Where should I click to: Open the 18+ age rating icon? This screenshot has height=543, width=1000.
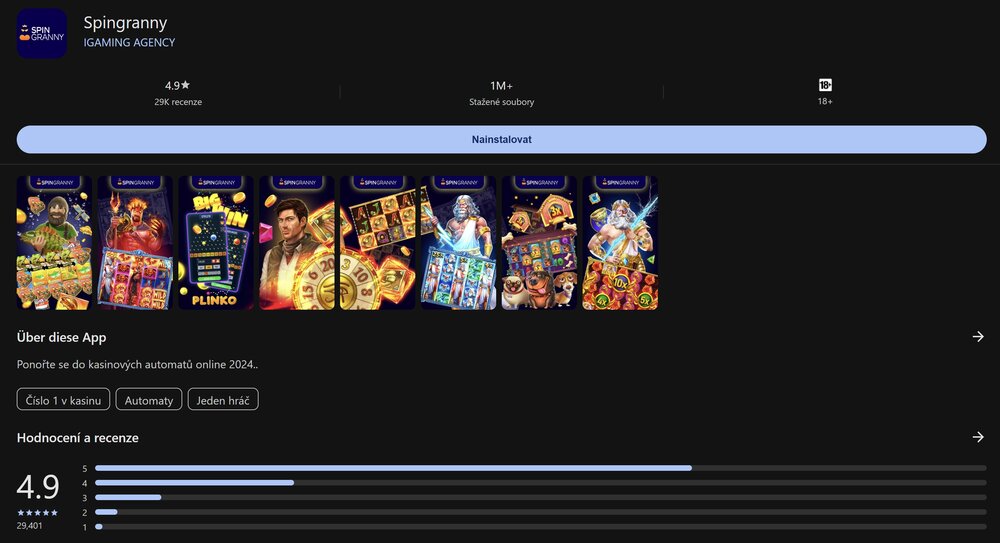point(825,85)
